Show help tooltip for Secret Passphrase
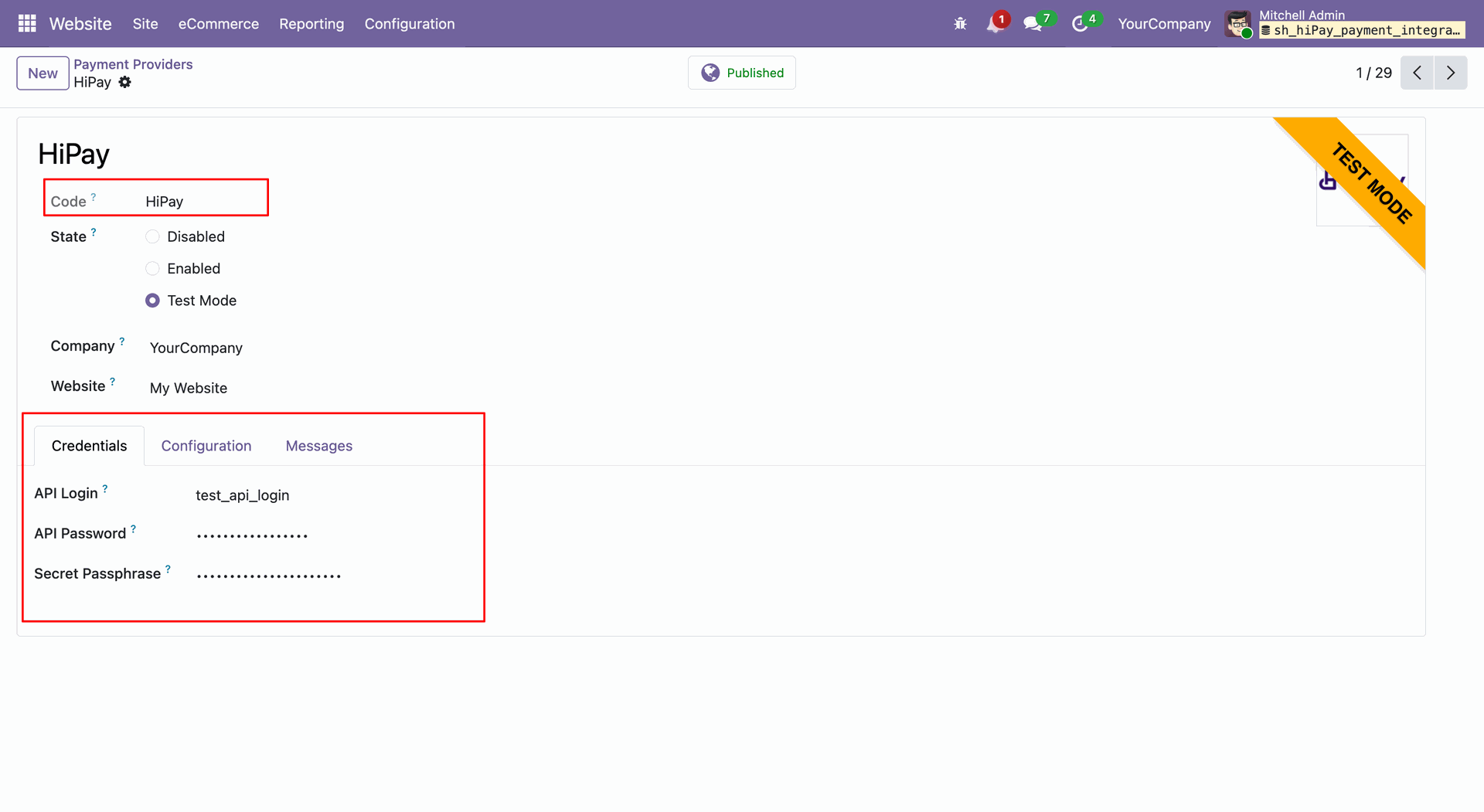Image resolution: width=1484 pixels, height=812 pixels. click(x=168, y=569)
